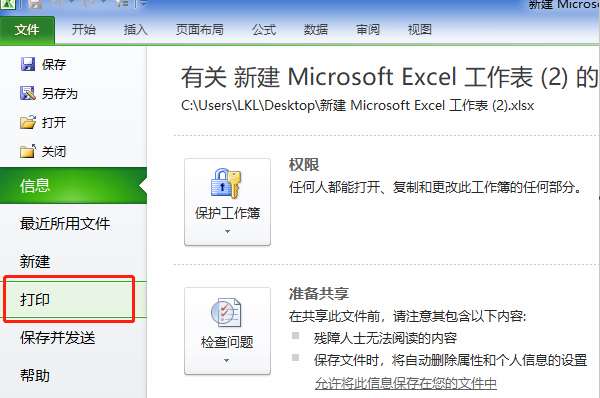Image resolution: width=600 pixels, height=398 pixels.
Task: Open 最近所用文件 in the sidebar
Action: click(x=65, y=223)
